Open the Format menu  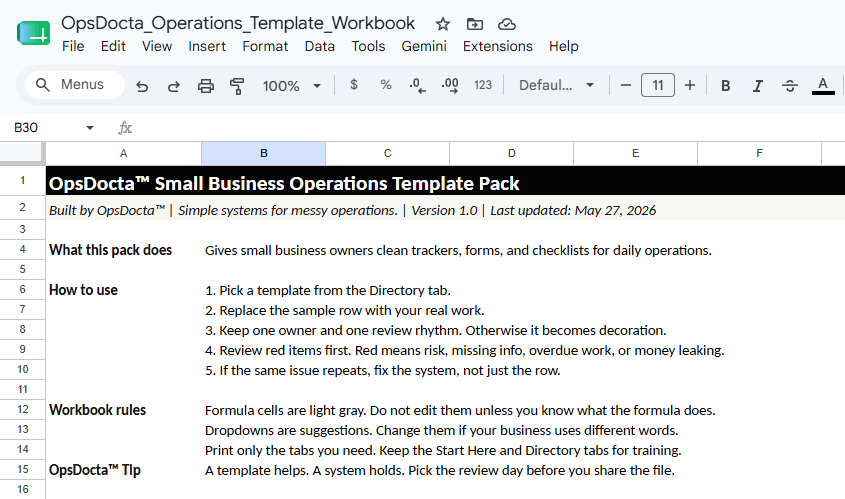pos(265,46)
